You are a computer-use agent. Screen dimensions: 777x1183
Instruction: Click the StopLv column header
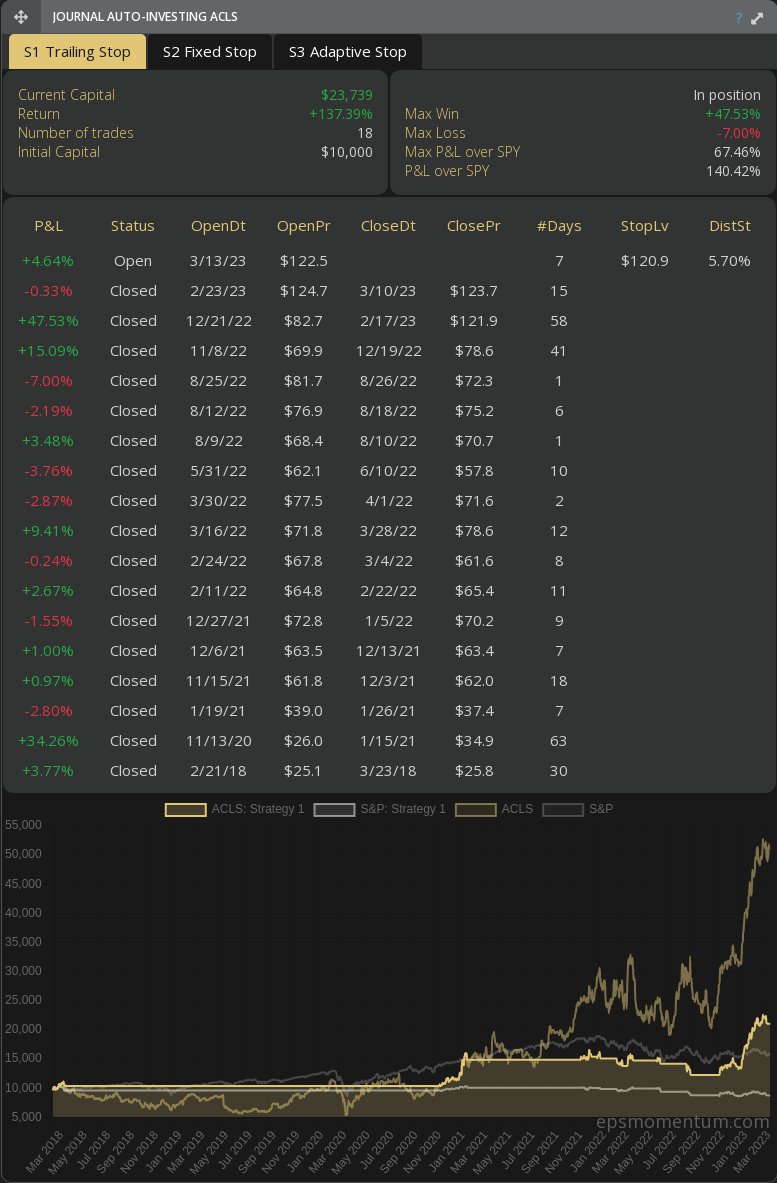tap(644, 226)
